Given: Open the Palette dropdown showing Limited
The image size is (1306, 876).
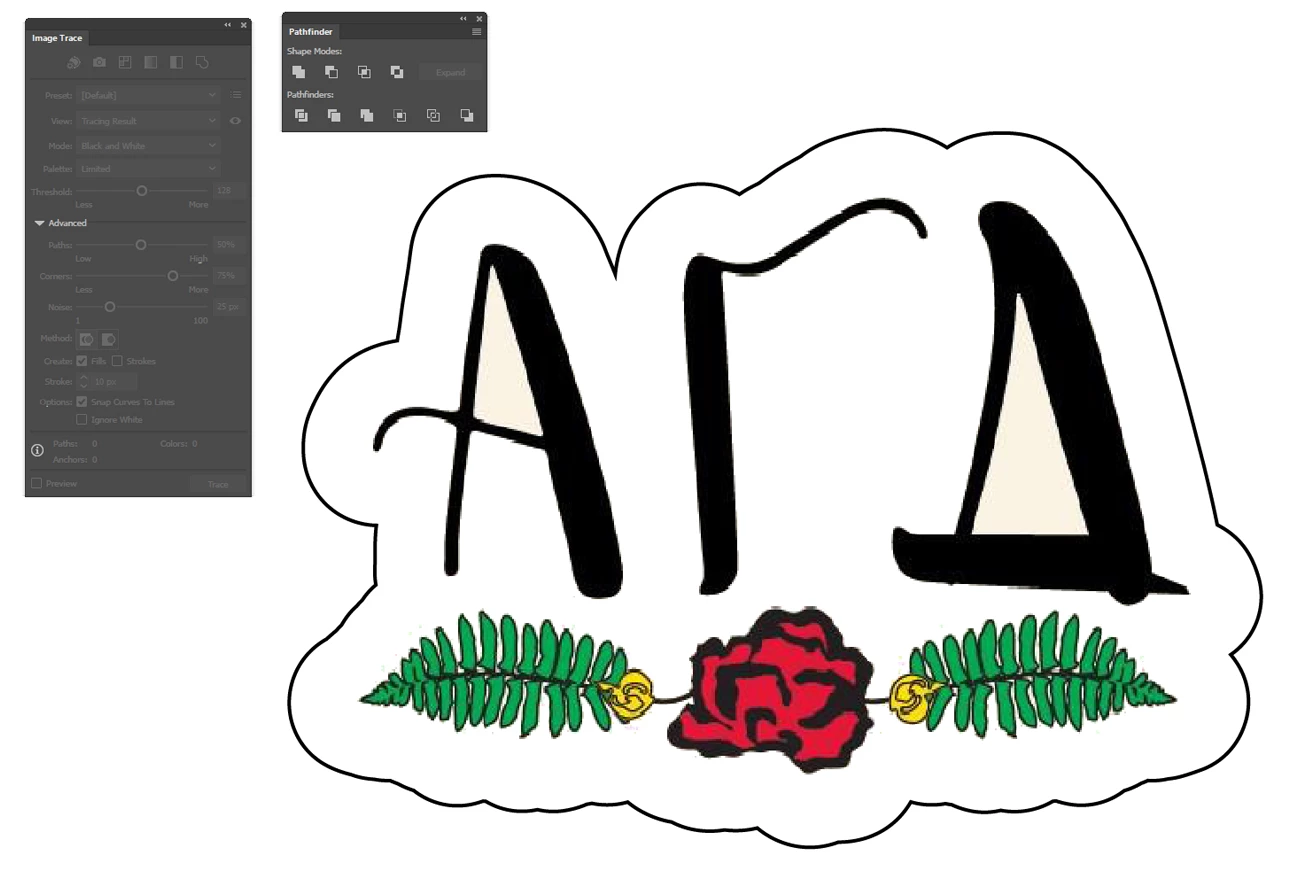Looking at the screenshot, I should [148, 169].
